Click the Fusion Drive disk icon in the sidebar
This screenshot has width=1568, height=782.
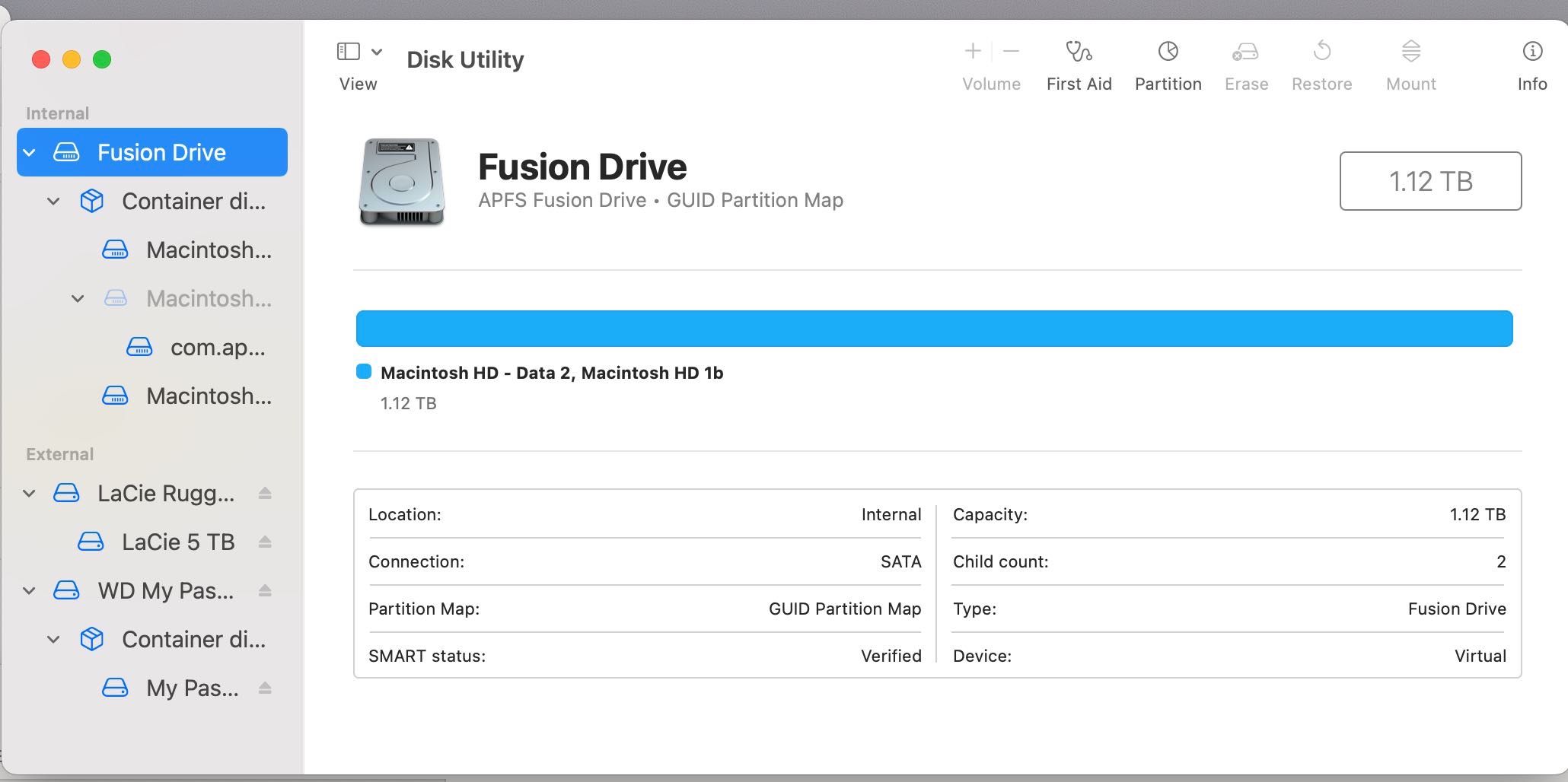(x=66, y=152)
